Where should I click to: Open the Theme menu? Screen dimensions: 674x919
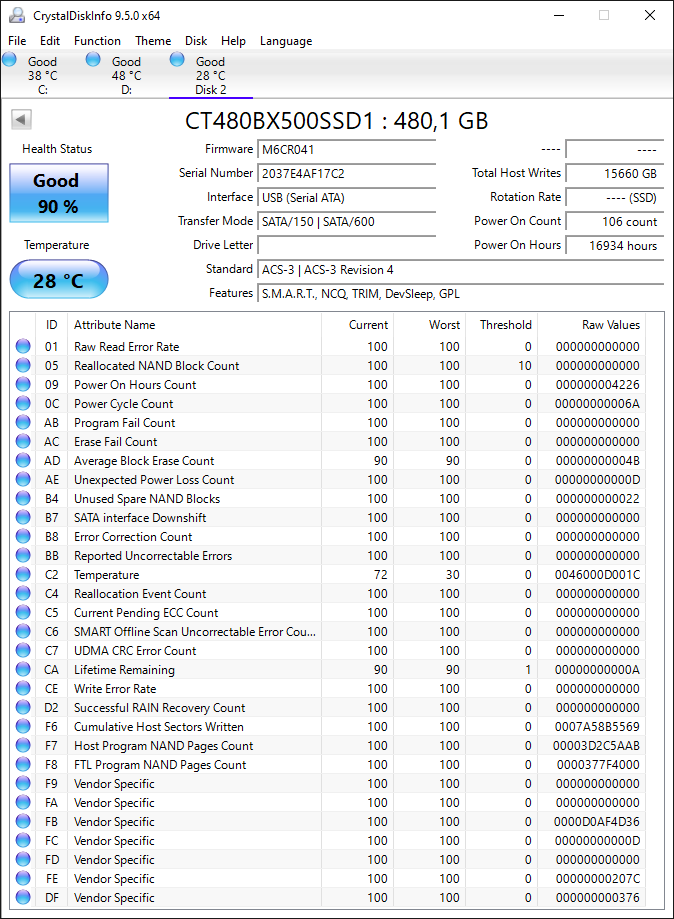153,41
